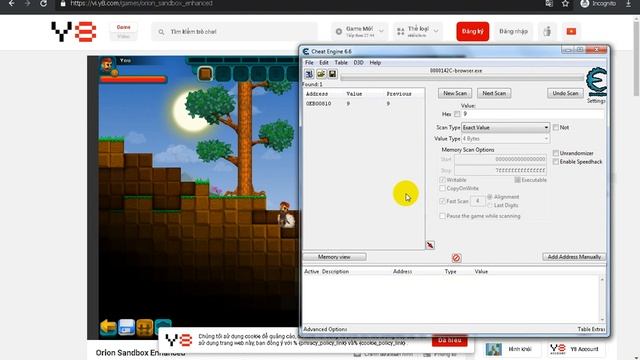
Task: Click the open file folder icon in Cheat Engine
Action: (x=321, y=74)
